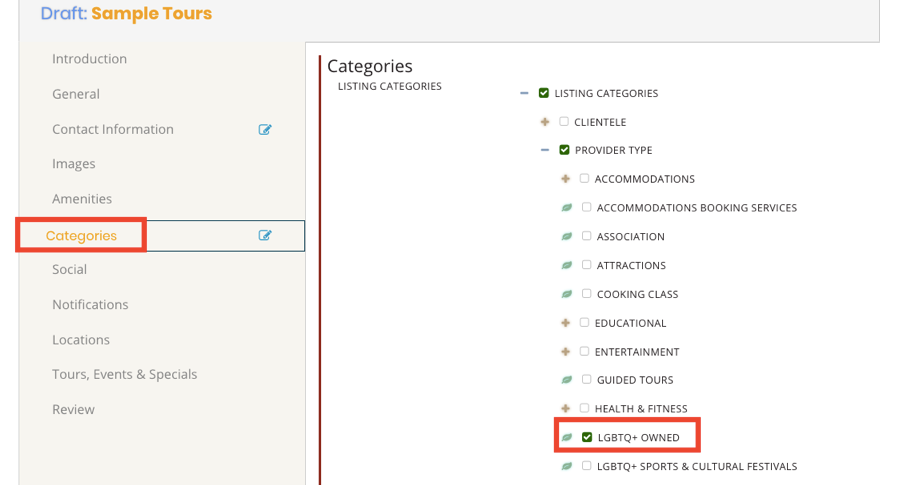Tick the Attractions checkbox

pos(587,264)
